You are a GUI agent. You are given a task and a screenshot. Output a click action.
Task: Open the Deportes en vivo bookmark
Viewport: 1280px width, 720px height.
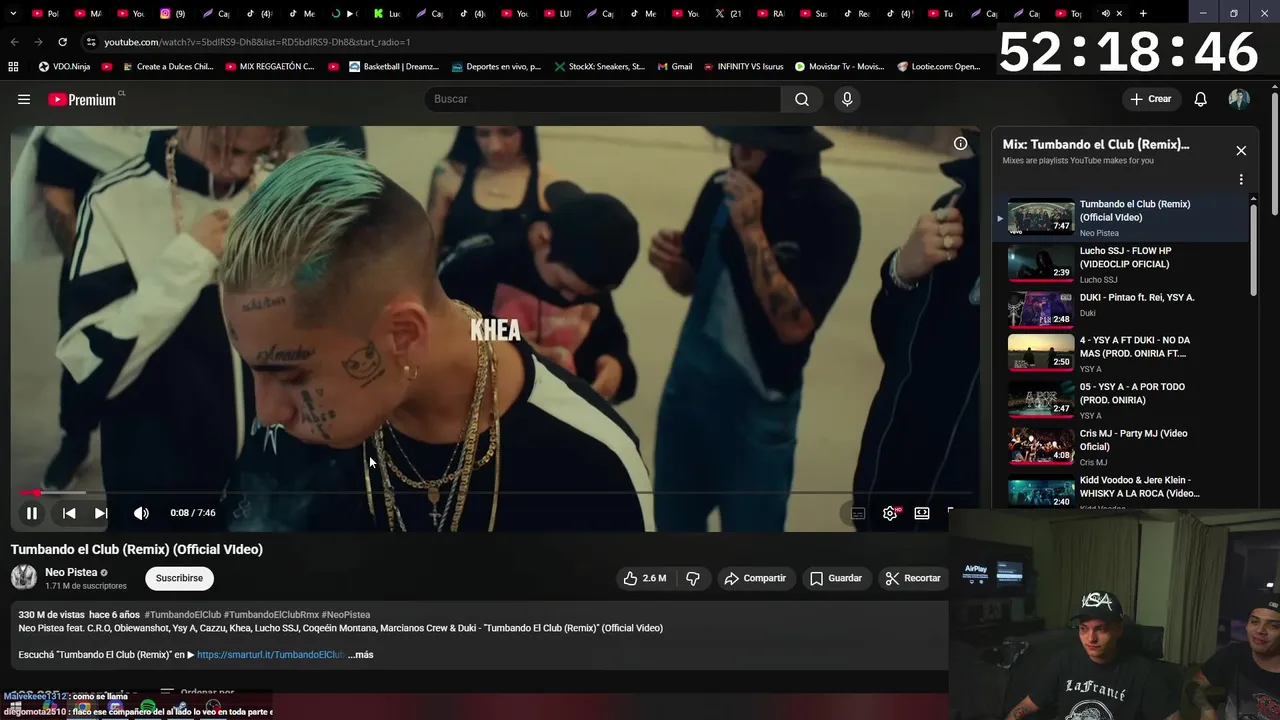point(496,67)
